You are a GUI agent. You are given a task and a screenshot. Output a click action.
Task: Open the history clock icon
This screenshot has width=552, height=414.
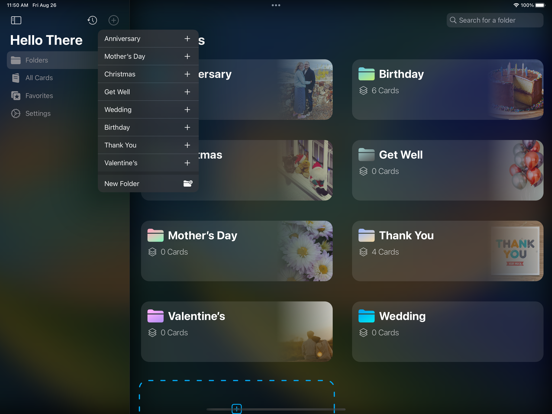92,20
